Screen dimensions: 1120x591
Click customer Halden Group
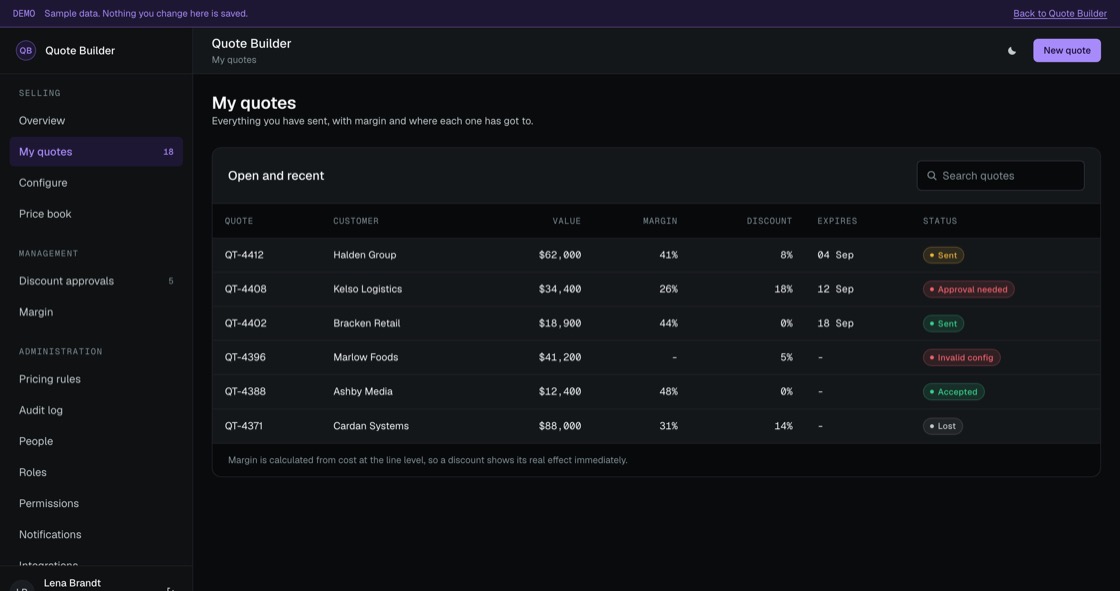(x=364, y=255)
